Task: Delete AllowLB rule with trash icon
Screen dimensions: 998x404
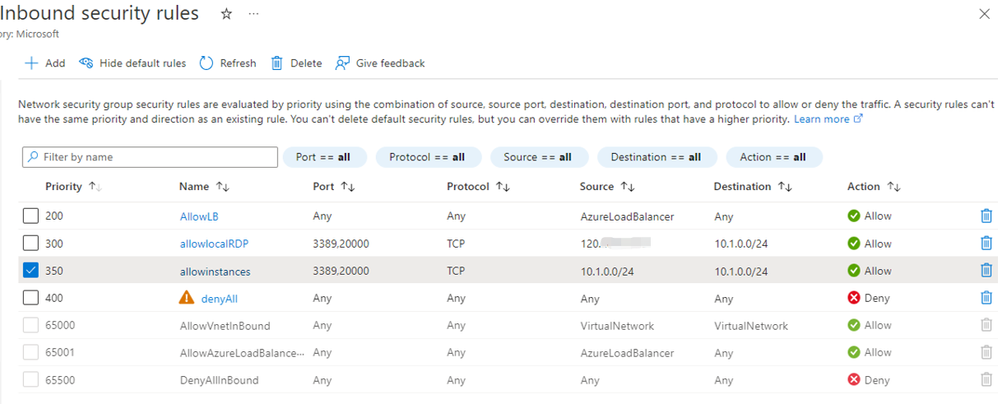Action: tap(986, 216)
